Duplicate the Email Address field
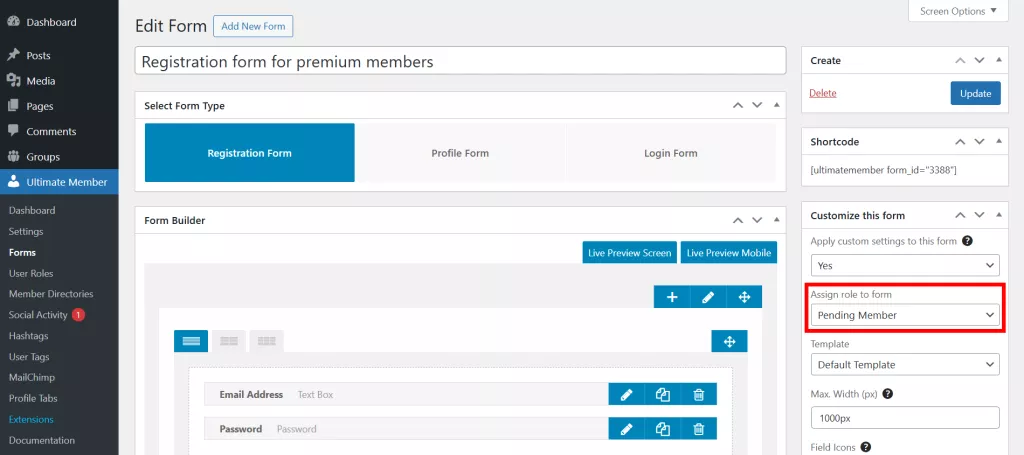 tap(662, 395)
